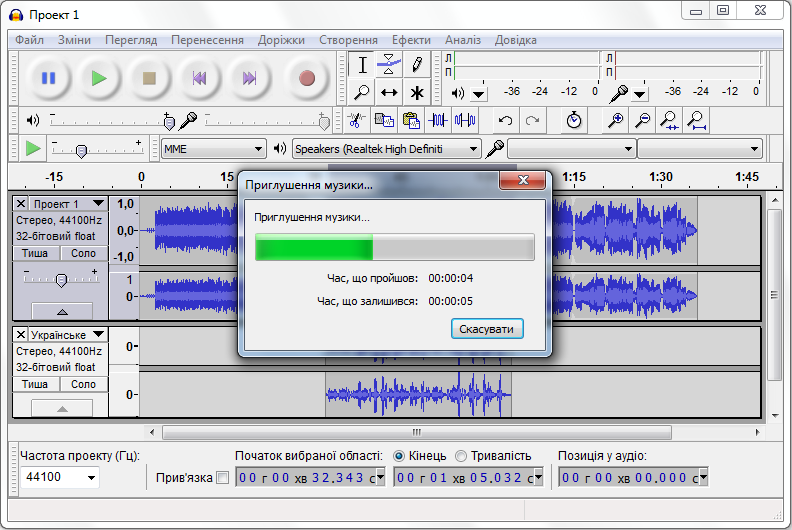Image resolution: width=792 pixels, height=530 pixels.
Task: Select the Тривалість radio button
Action: pos(461,456)
